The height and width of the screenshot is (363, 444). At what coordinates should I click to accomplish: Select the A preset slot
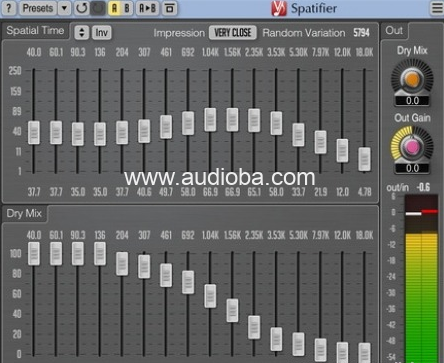click(114, 8)
